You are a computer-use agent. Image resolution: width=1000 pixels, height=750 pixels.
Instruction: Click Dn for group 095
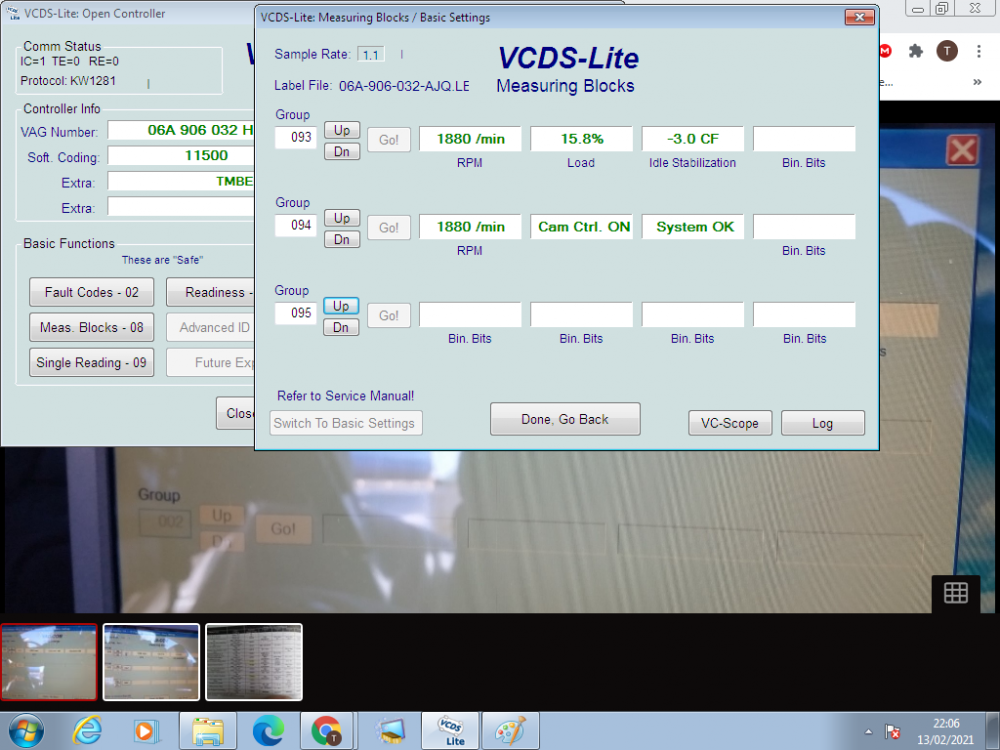tap(341, 328)
